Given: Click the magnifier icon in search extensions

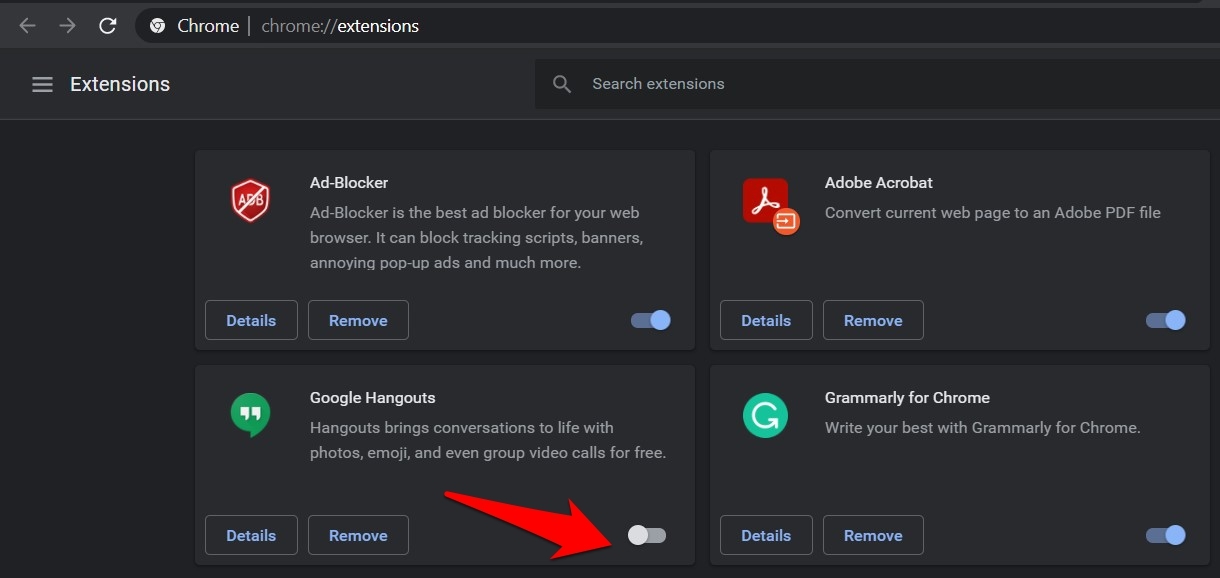Looking at the screenshot, I should point(562,84).
